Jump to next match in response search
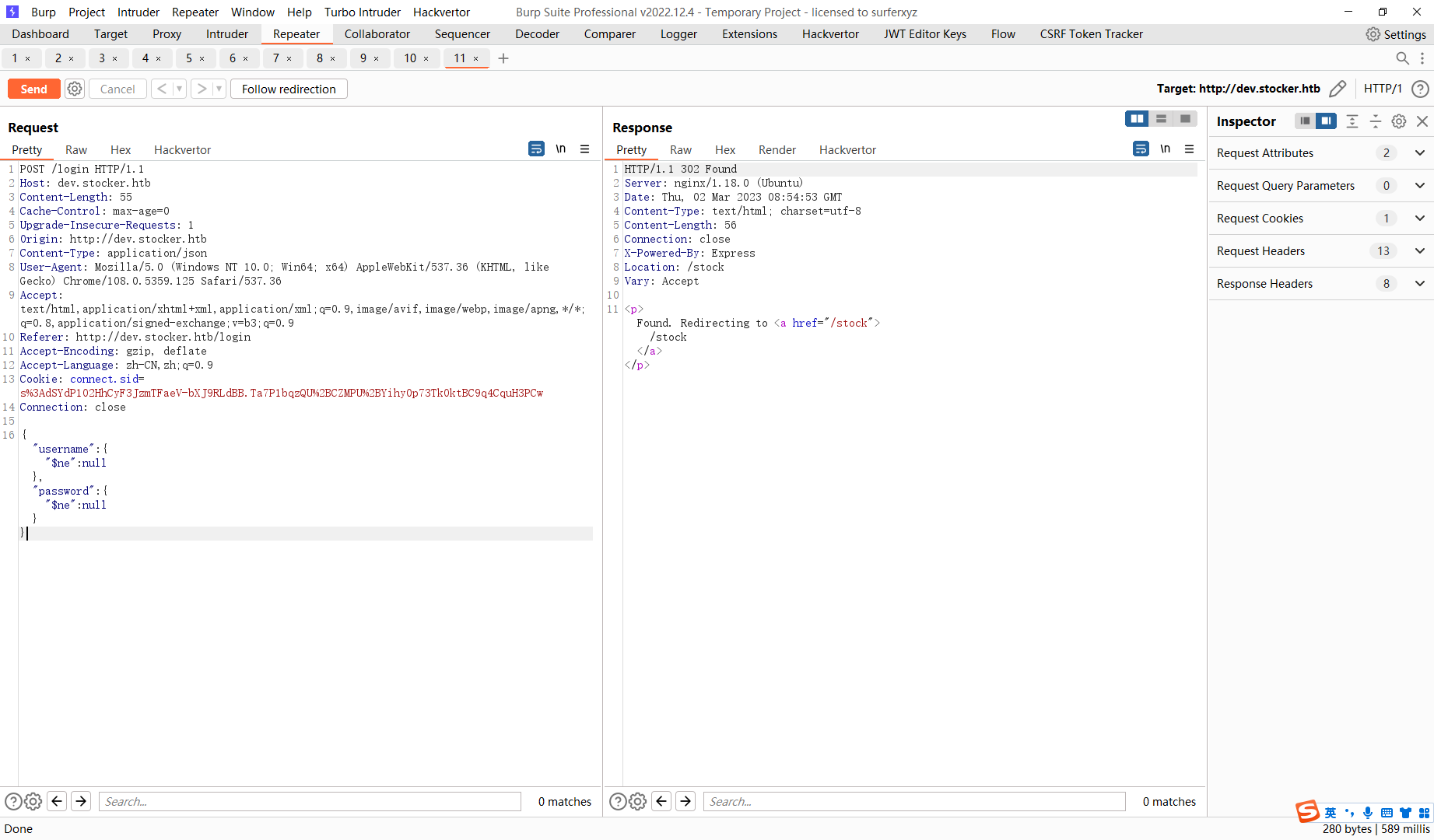1434x840 pixels. point(685,801)
